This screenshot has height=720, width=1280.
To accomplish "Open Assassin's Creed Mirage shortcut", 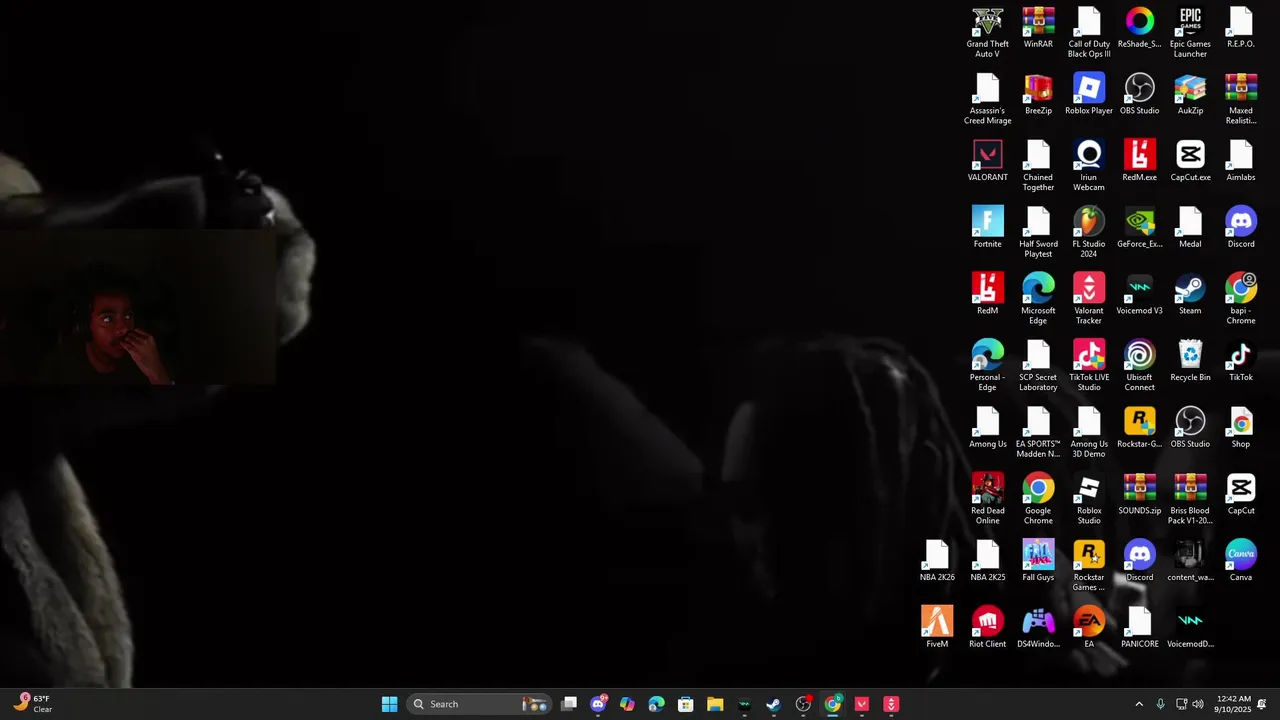I will pos(987,99).
